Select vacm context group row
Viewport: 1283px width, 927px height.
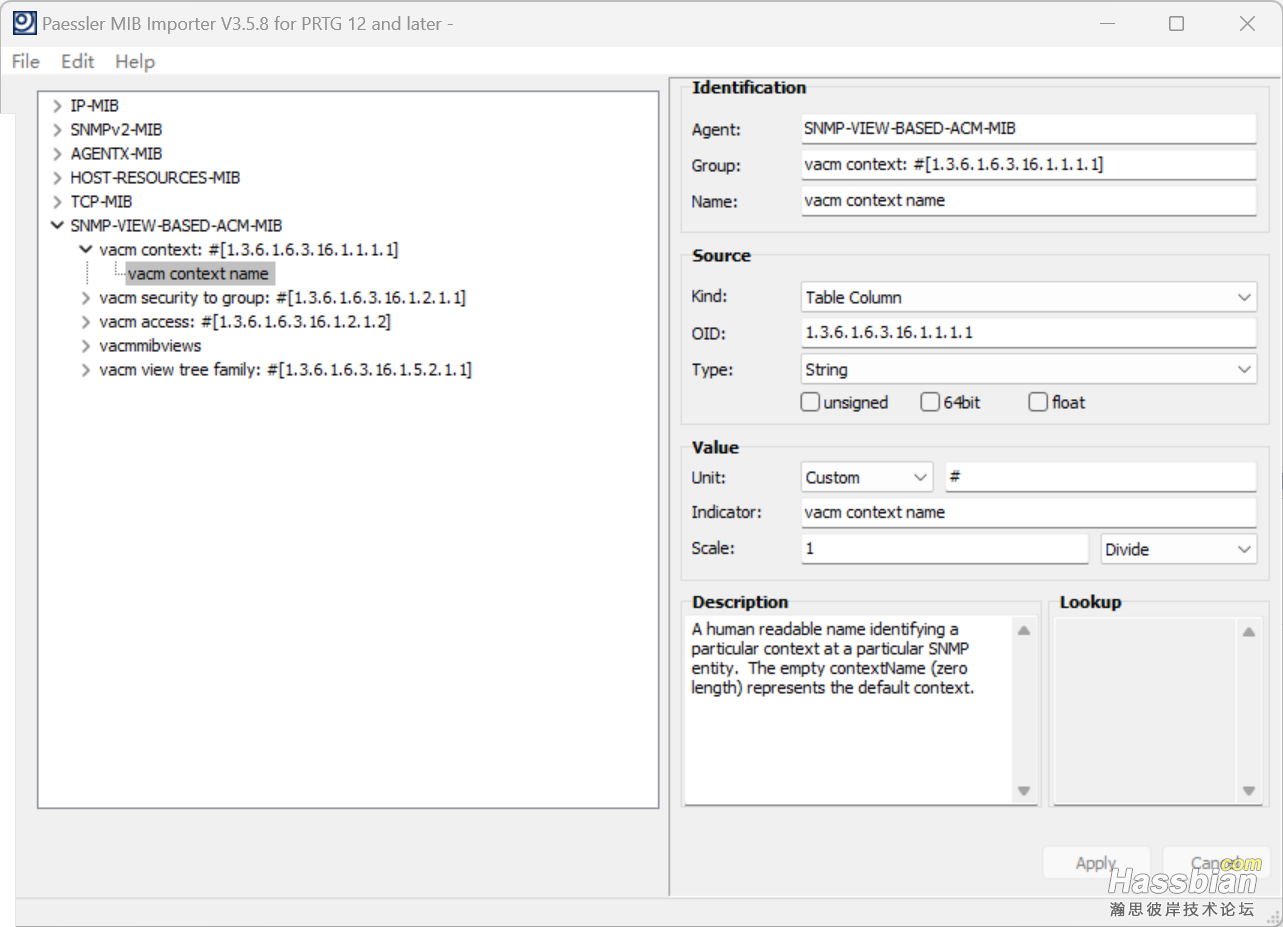pyautogui.click(x=249, y=249)
